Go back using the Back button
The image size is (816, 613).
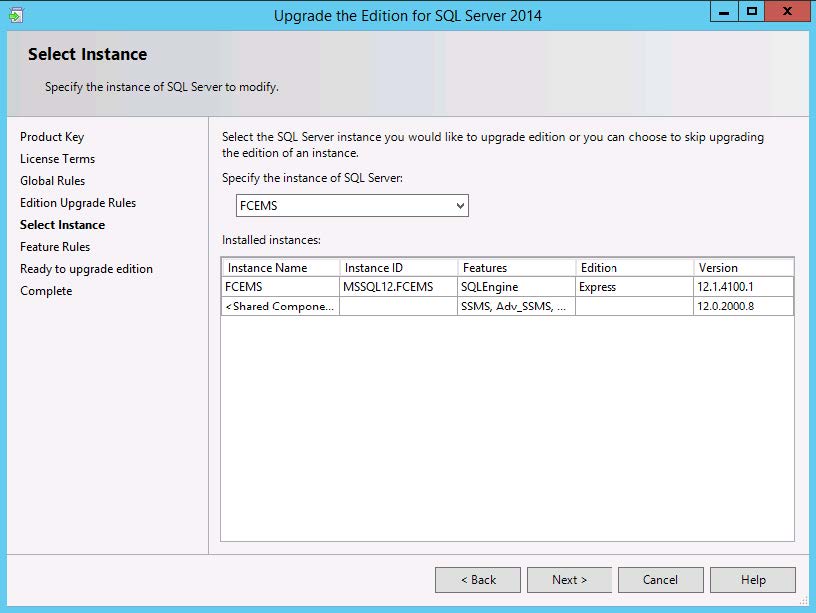point(477,580)
